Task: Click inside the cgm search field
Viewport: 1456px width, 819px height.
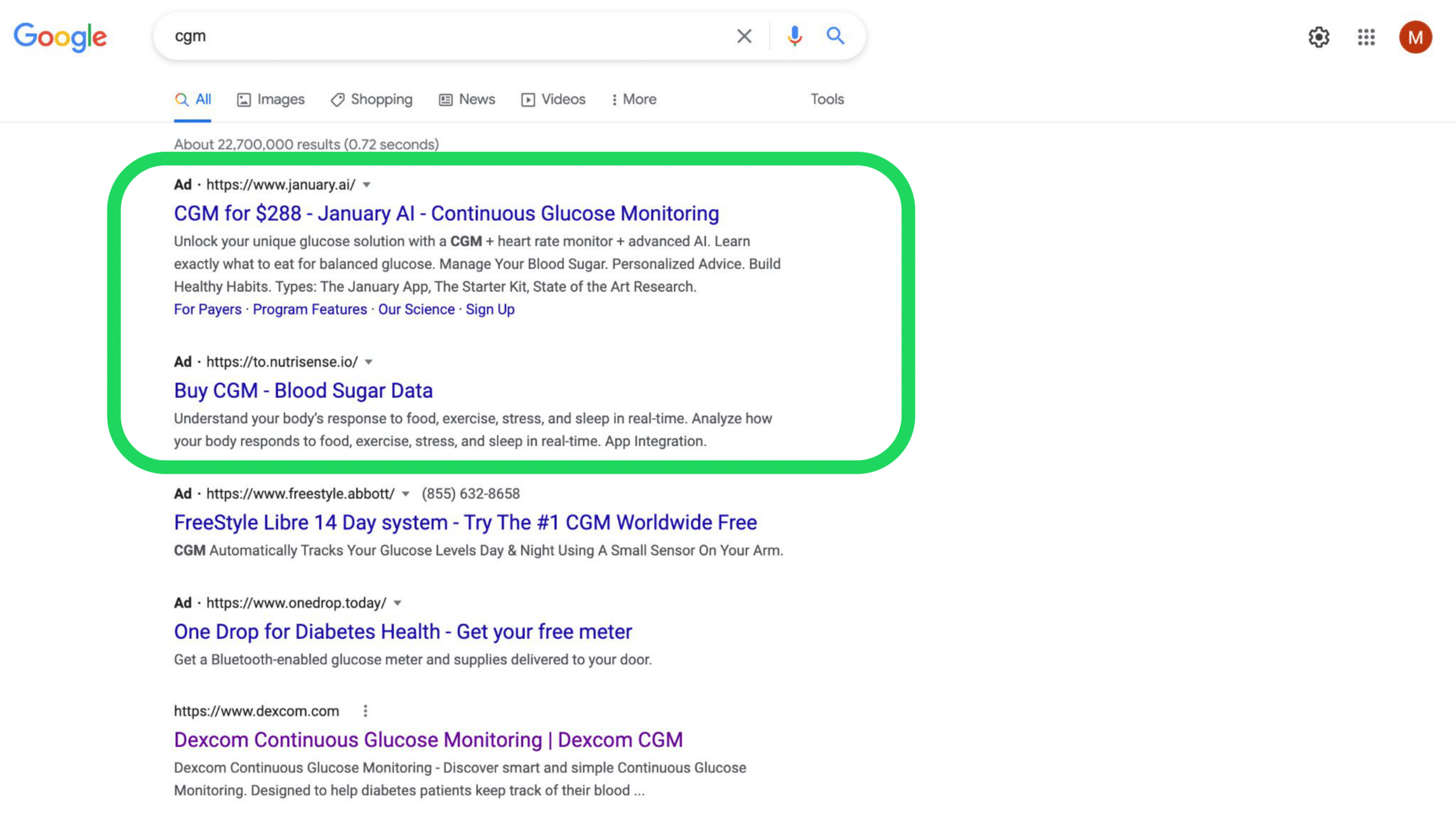Action: coord(443,36)
